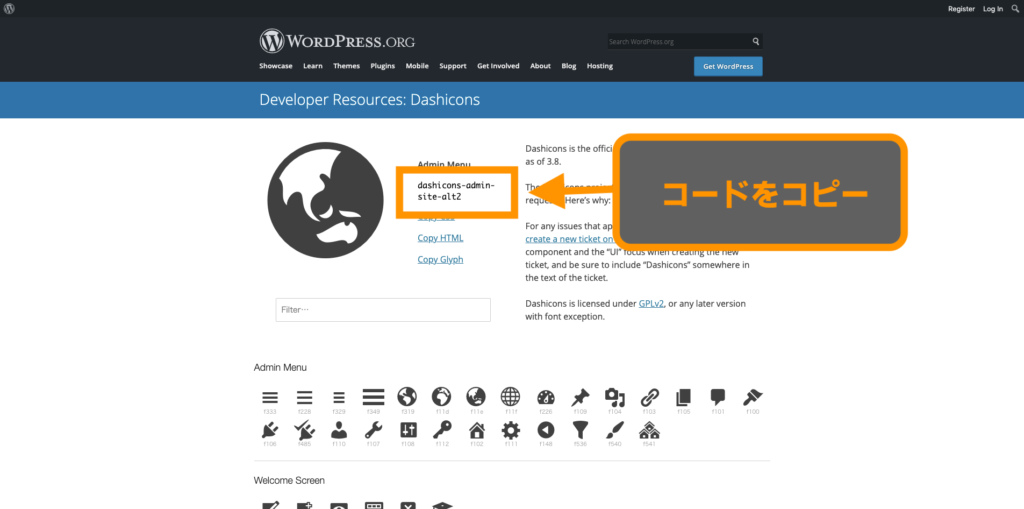Click the WordPress.org header logo

pos(337,42)
